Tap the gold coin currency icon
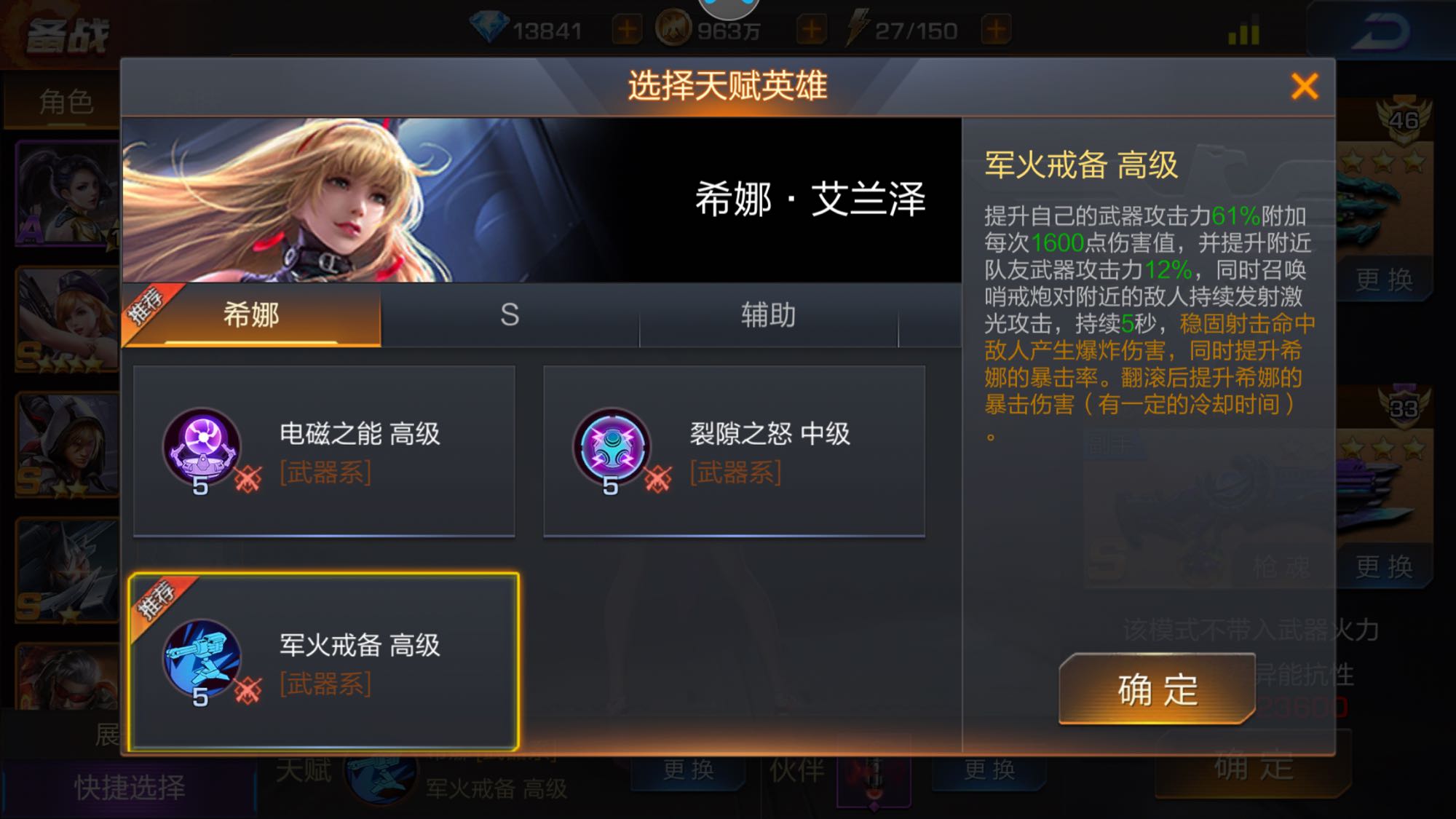 pos(673,29)
